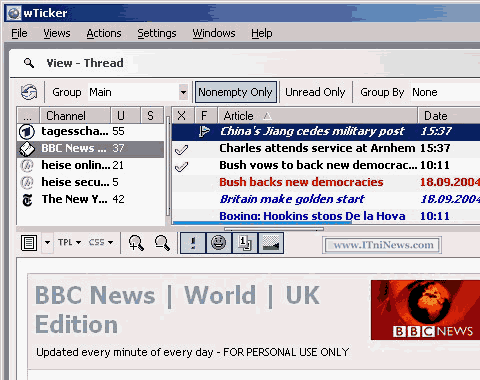This screenshot has width=480, height=380.
Task: Select the heise online channel row
Action: 90,165
